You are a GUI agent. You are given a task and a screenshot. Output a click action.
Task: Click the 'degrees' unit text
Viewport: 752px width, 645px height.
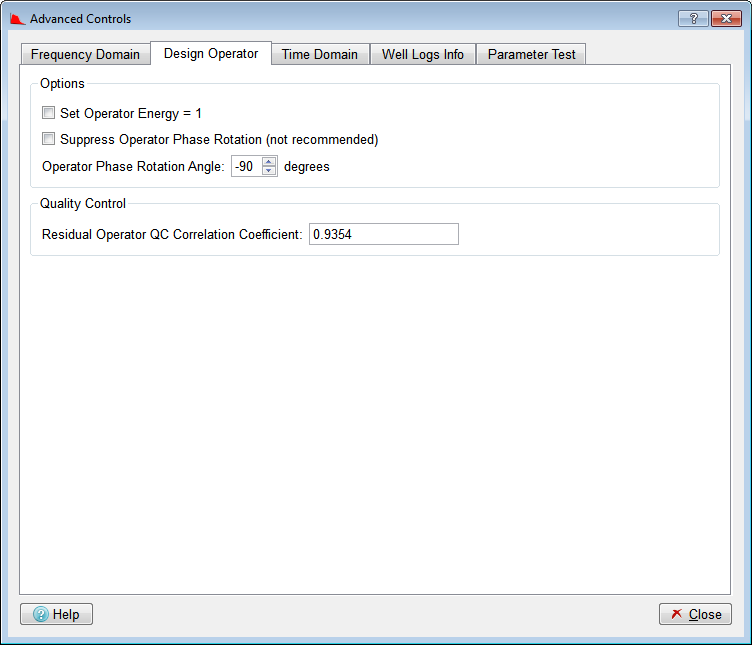pos(307,167)
